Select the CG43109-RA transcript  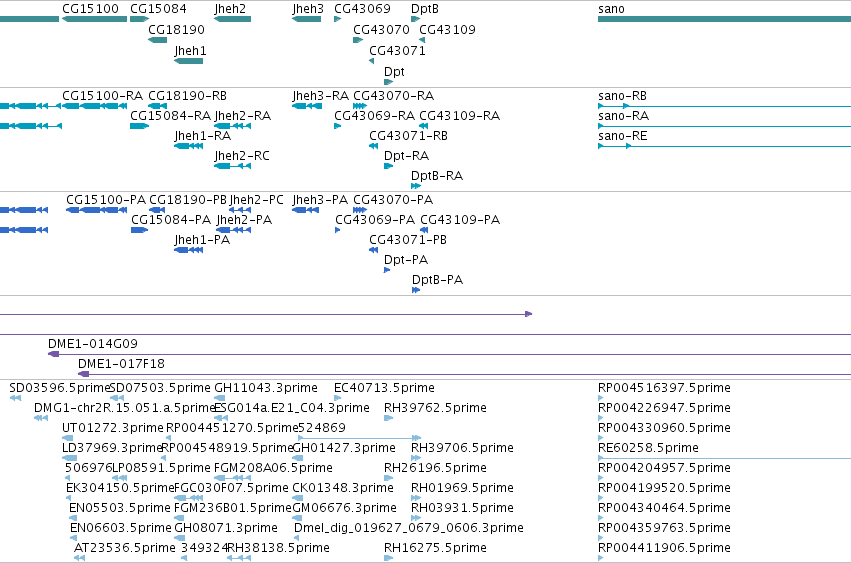[424, 126]
